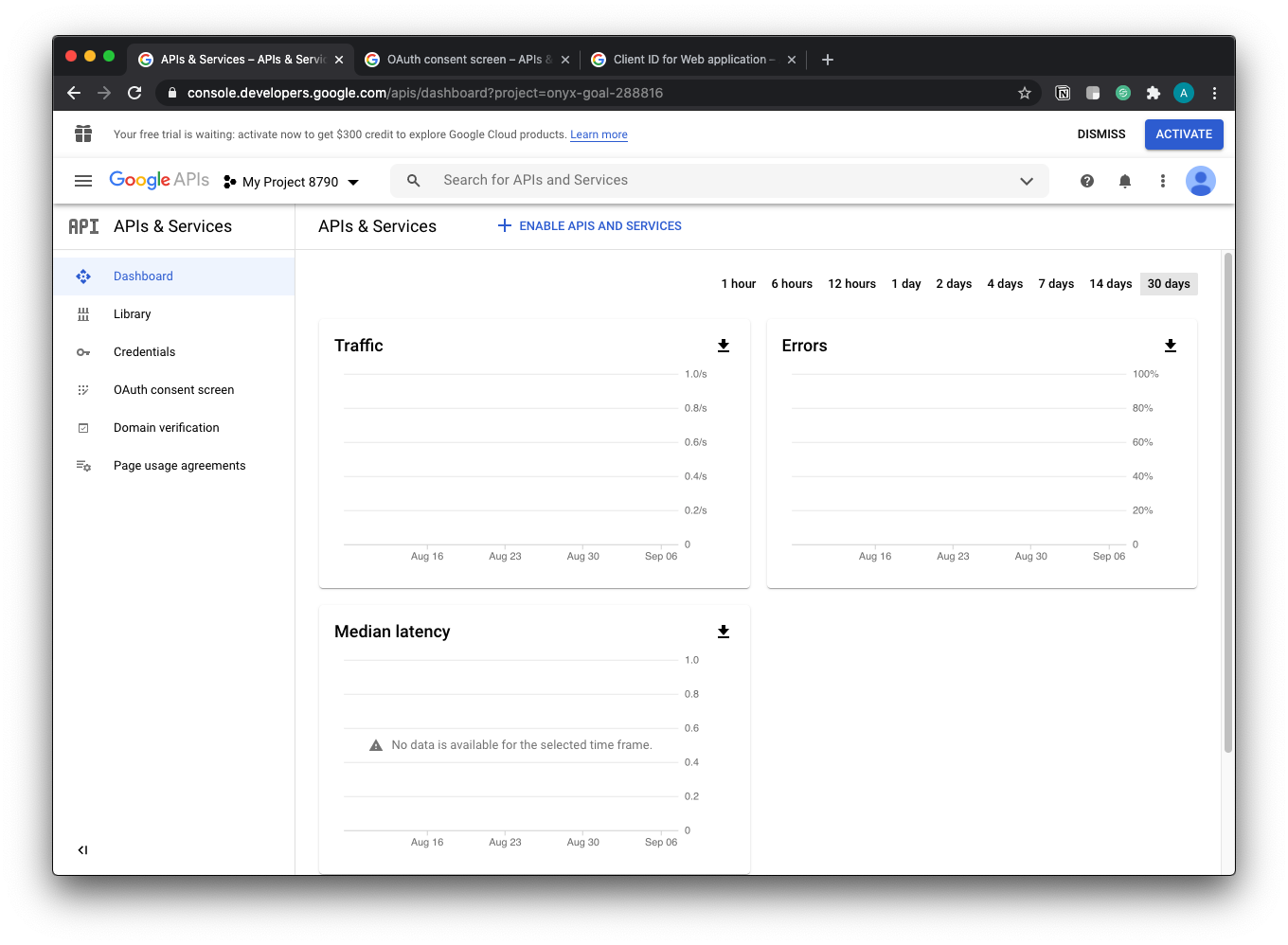Download the Errors chart data
Viewport: 1288px width, 945px height.
pos(1171,346)
